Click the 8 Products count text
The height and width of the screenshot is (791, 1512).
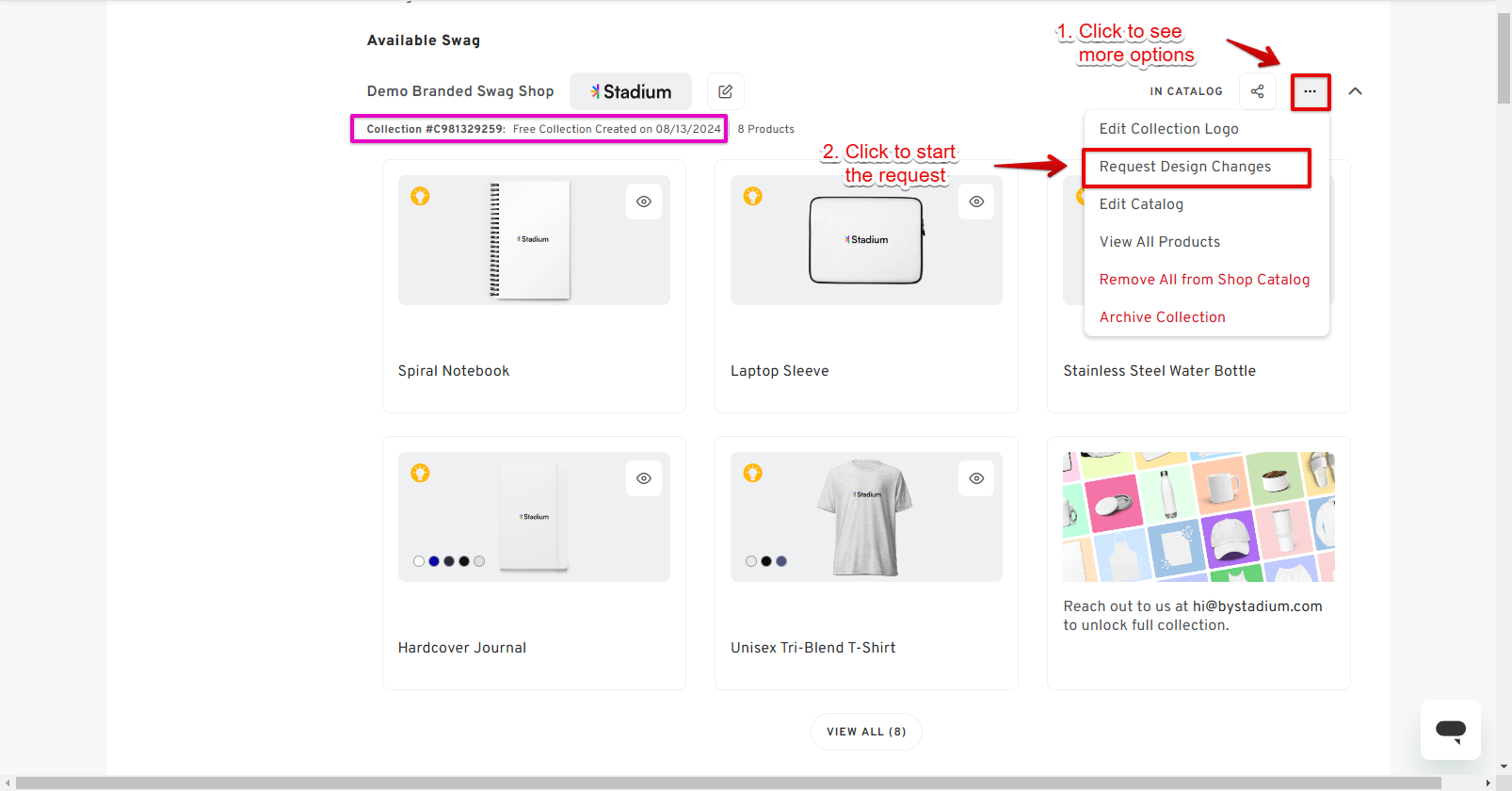pos(766,129)
